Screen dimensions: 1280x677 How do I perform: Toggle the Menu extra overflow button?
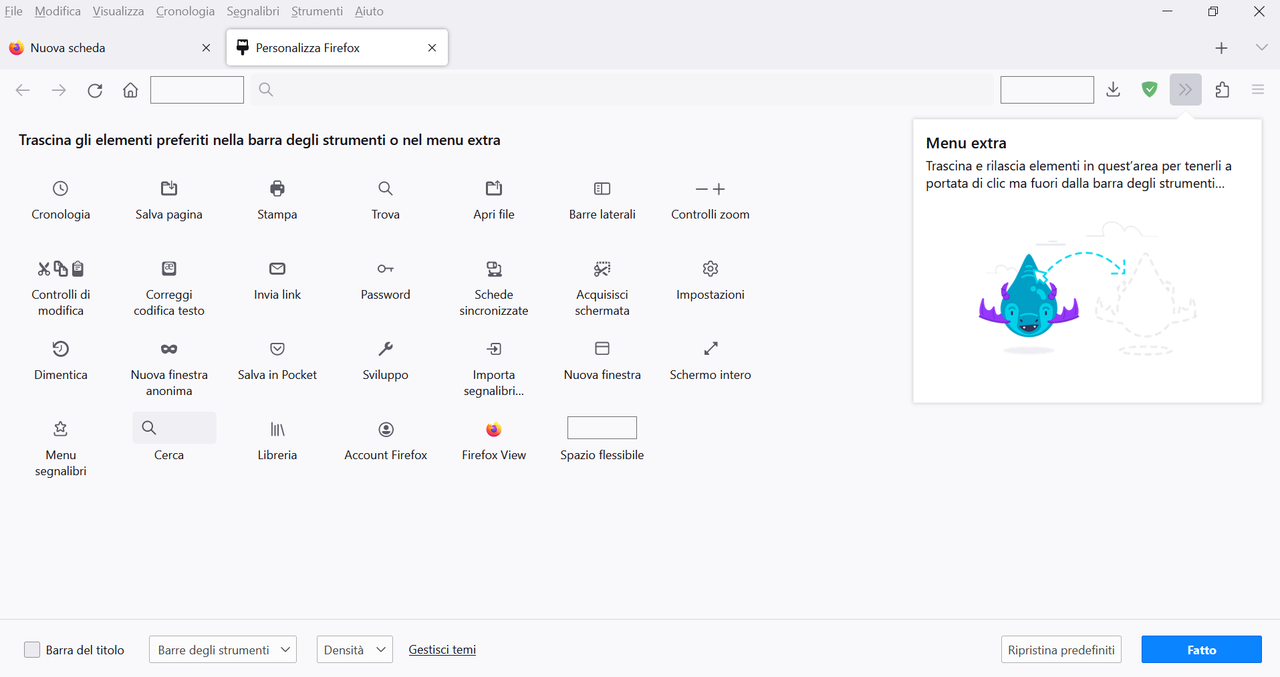pos(1186,90)
